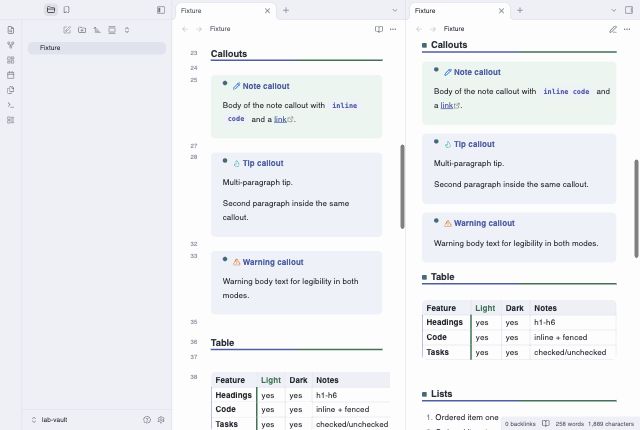Click the right pane vertical scrollbar

point(636,208)
